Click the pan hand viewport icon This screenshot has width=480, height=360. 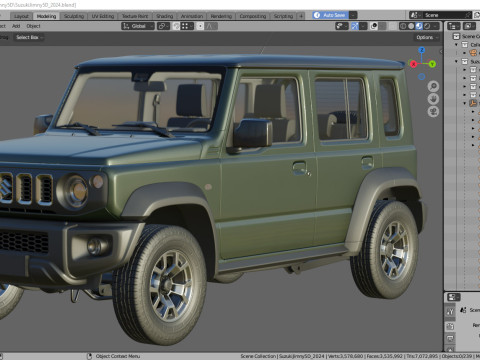tap(433, 99)
